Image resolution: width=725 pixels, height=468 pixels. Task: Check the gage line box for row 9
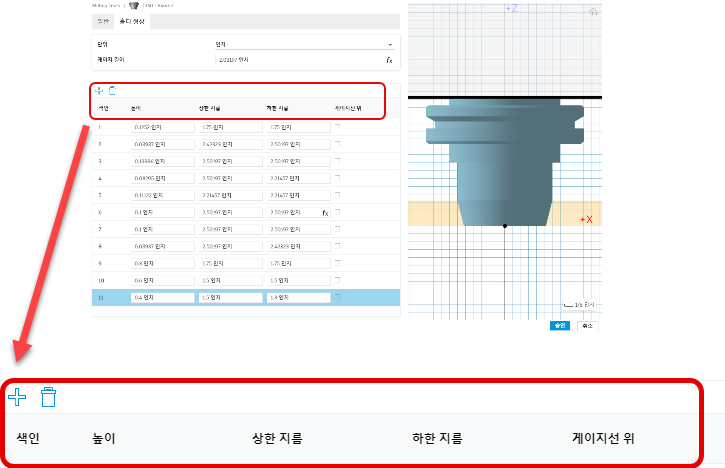tap(338, 263)
